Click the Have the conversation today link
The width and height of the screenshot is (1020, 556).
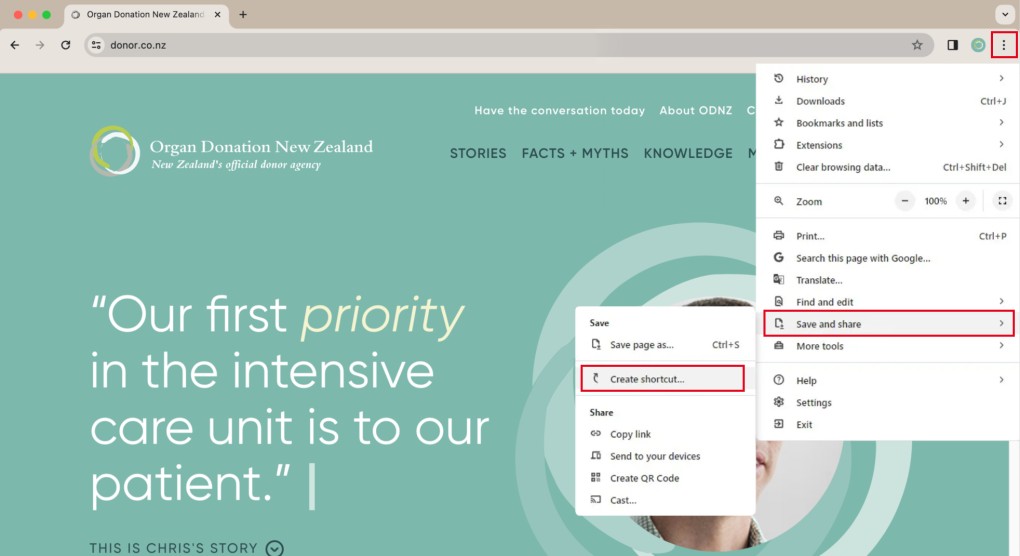[559, 110]
